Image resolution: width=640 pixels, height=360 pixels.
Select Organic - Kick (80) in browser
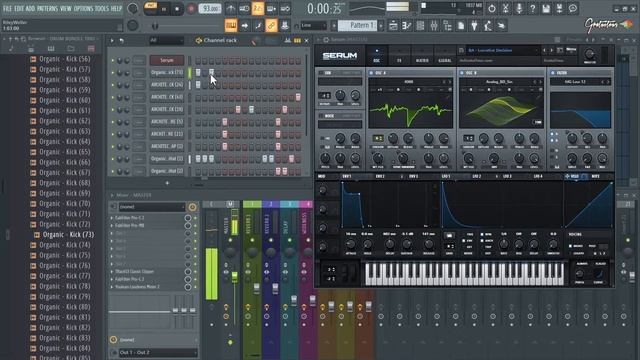pyautogui.click(x=64, y=307)
